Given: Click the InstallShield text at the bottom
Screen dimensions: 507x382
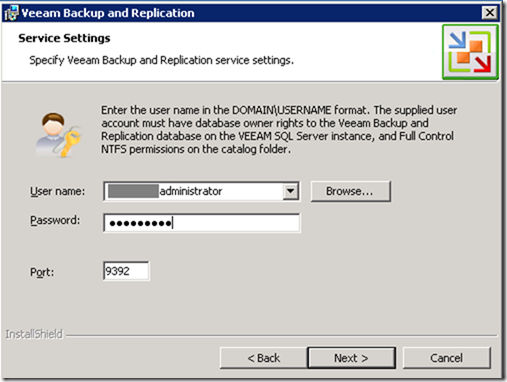Looking at the screenshot, I should (x=34, y=334).
